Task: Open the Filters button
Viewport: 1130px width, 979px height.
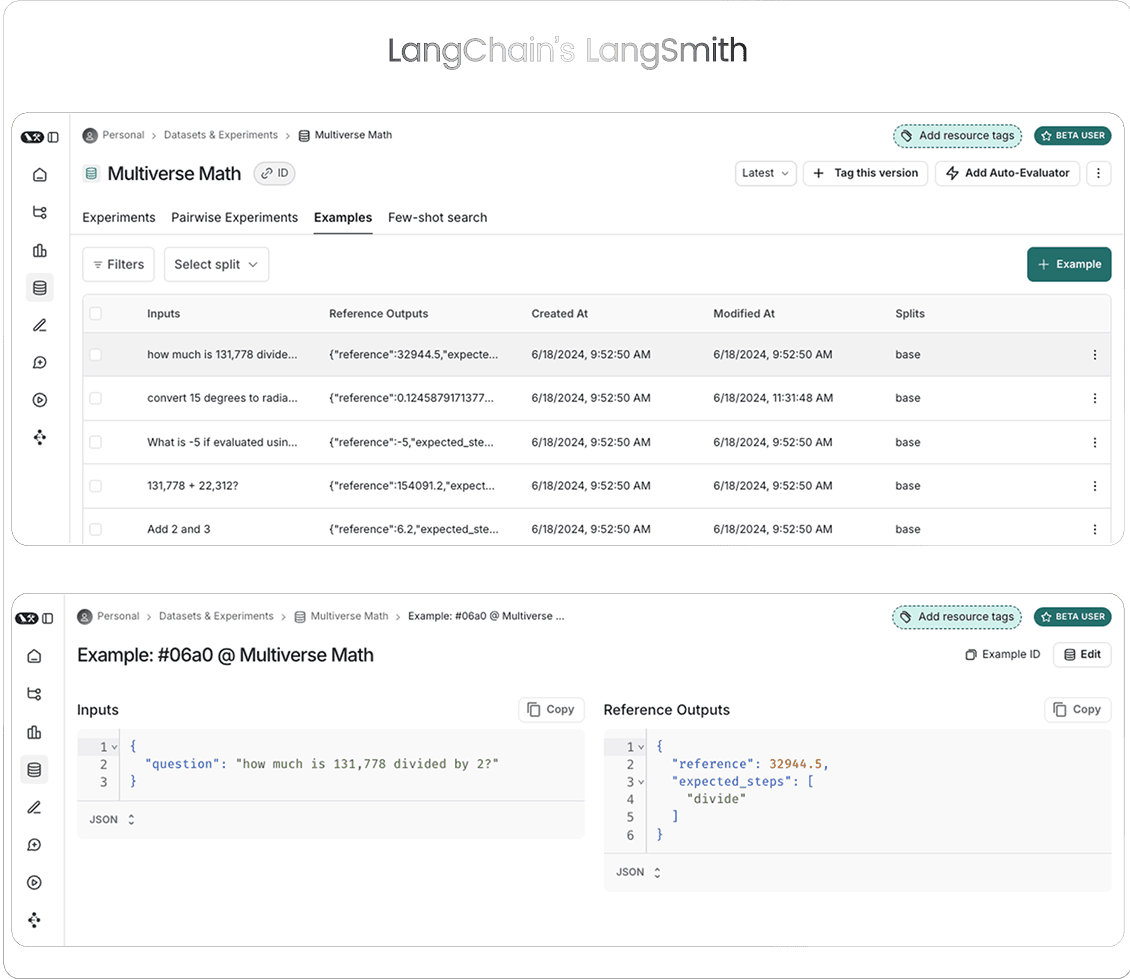Action: coord(118,265)
